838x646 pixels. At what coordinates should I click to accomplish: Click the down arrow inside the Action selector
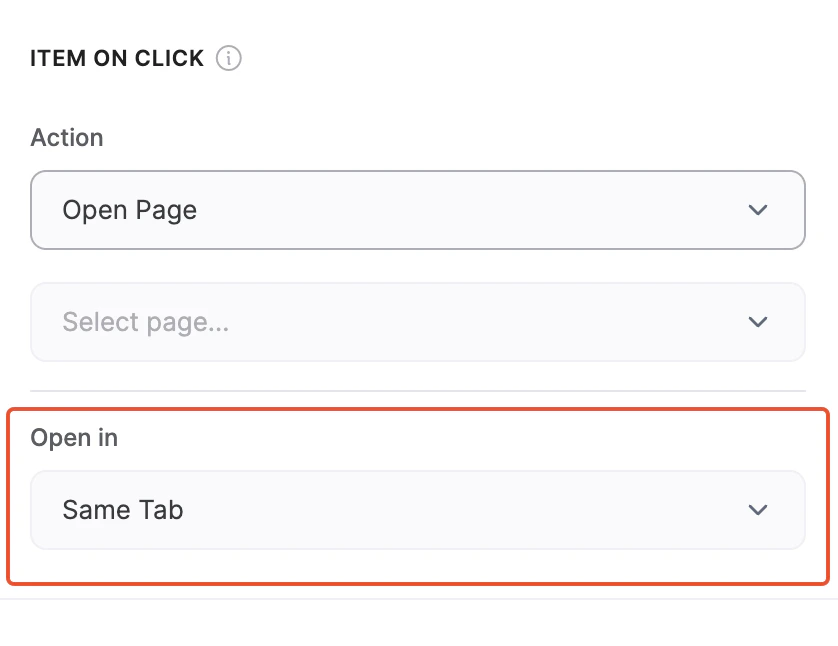758,210
